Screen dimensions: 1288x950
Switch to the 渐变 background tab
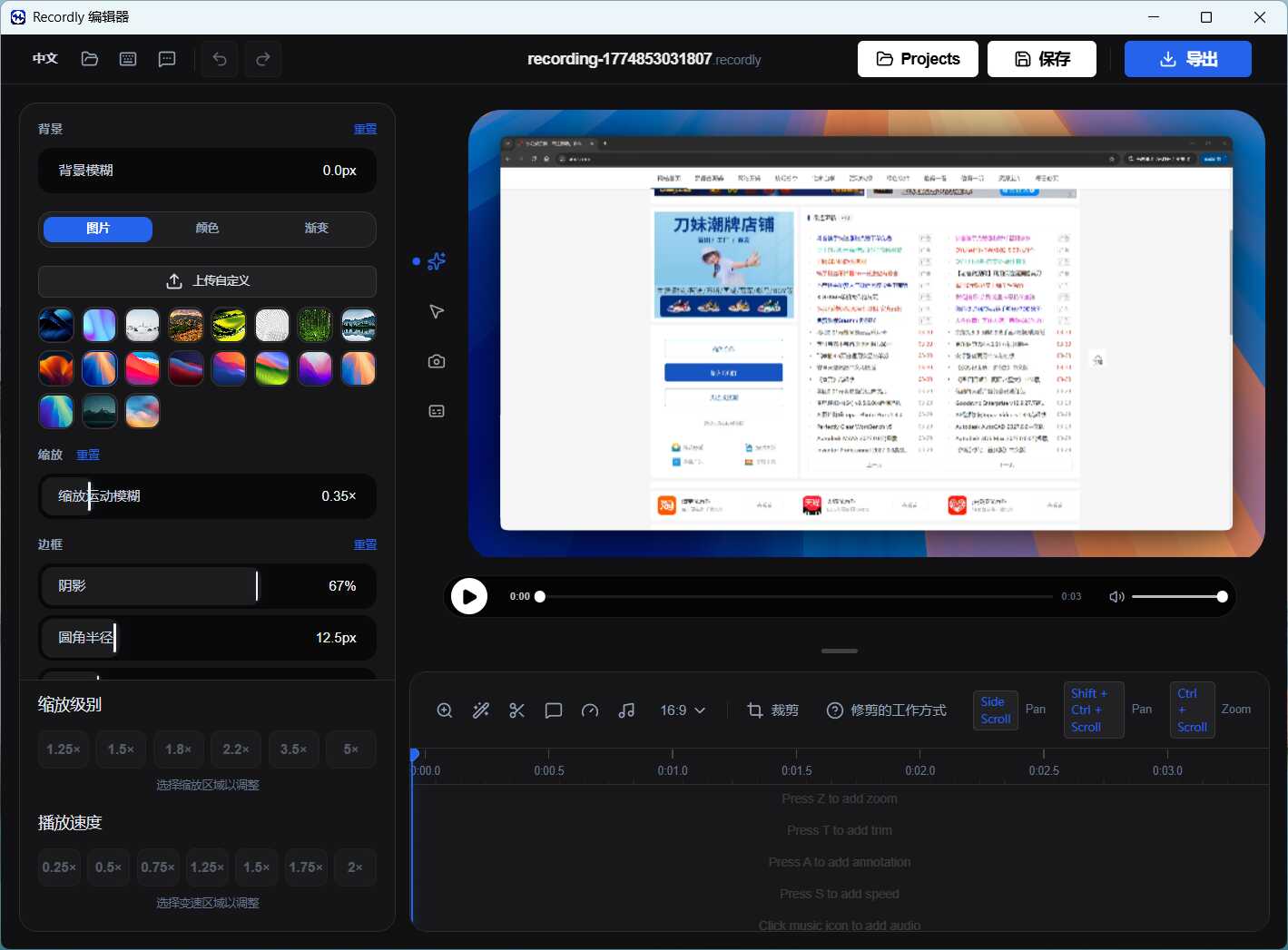(x=316, y=229)
